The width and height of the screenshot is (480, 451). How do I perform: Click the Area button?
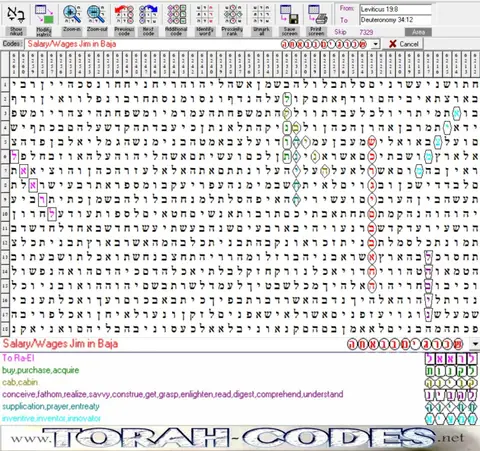[x=418, y=32]
